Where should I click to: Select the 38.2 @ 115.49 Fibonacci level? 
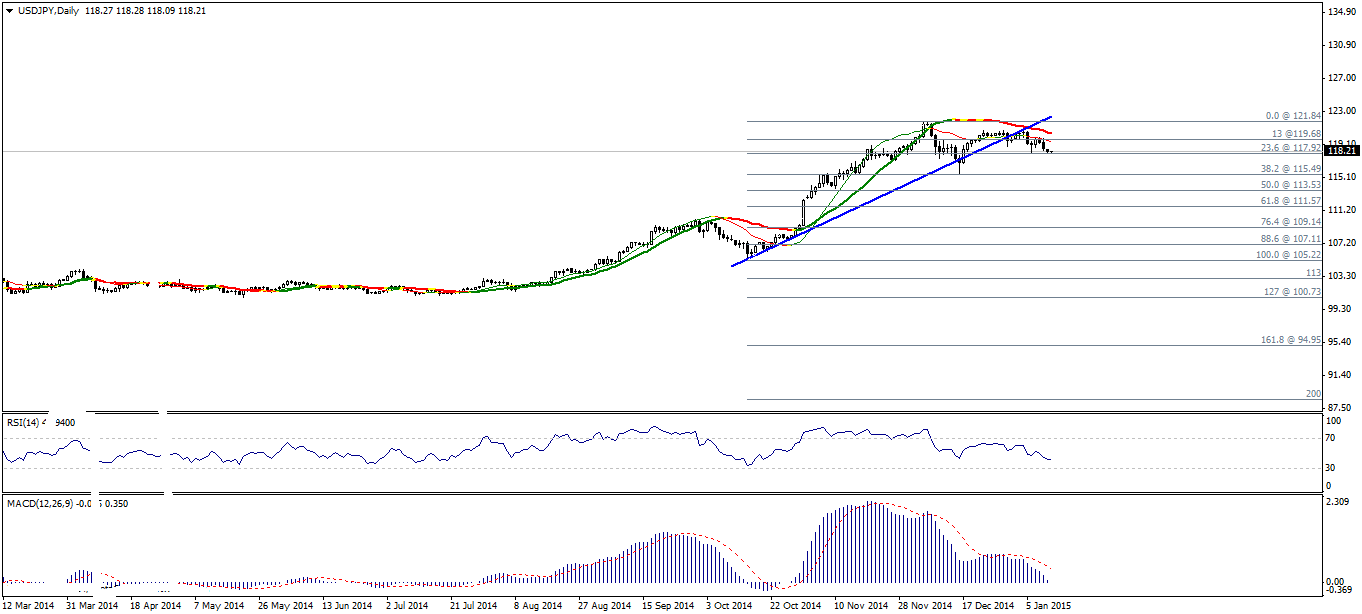pyautogui.click(x=1291, y=169)
